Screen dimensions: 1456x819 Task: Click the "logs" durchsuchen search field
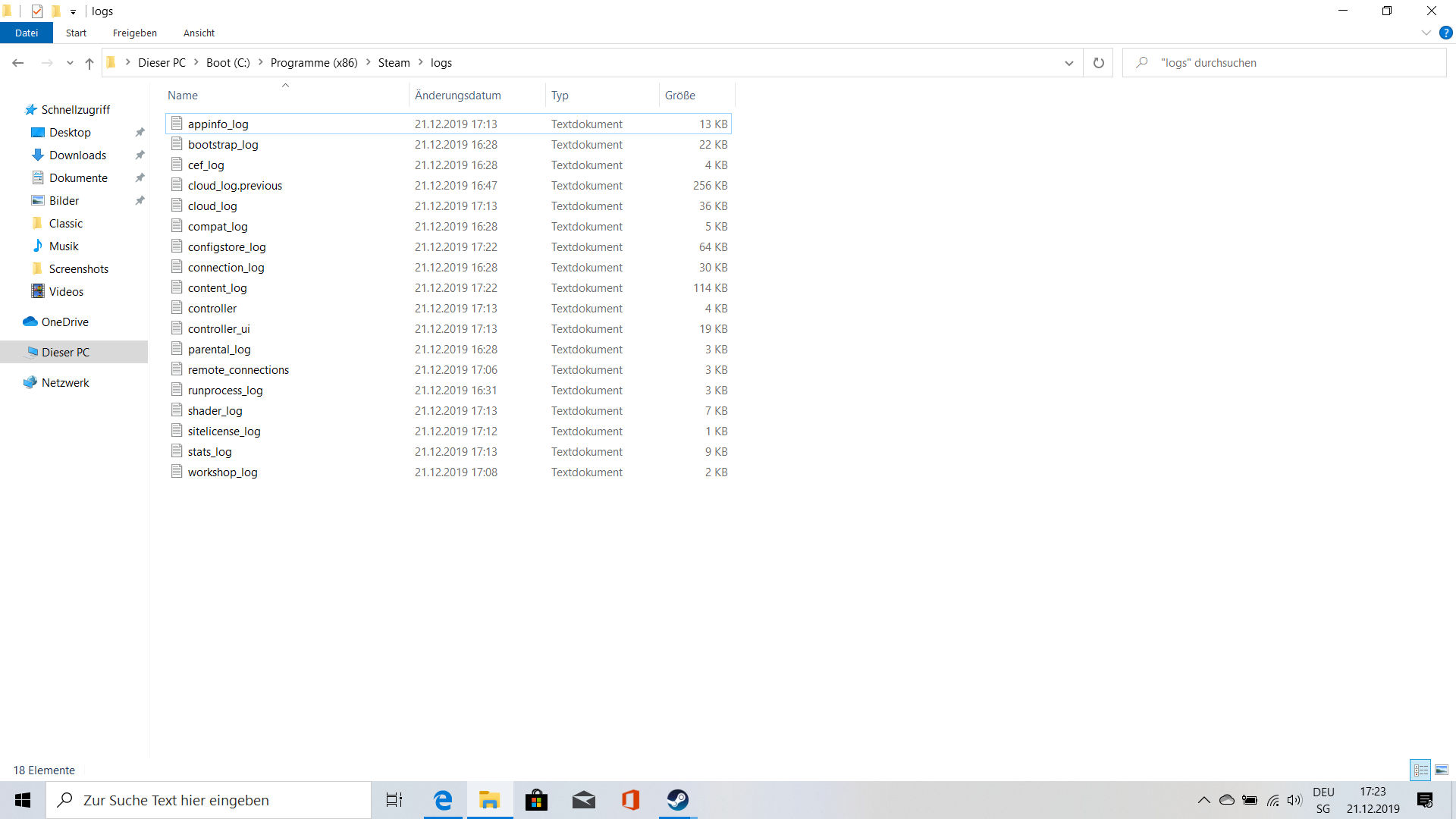pyautogui.click(x=1289, y=63)
